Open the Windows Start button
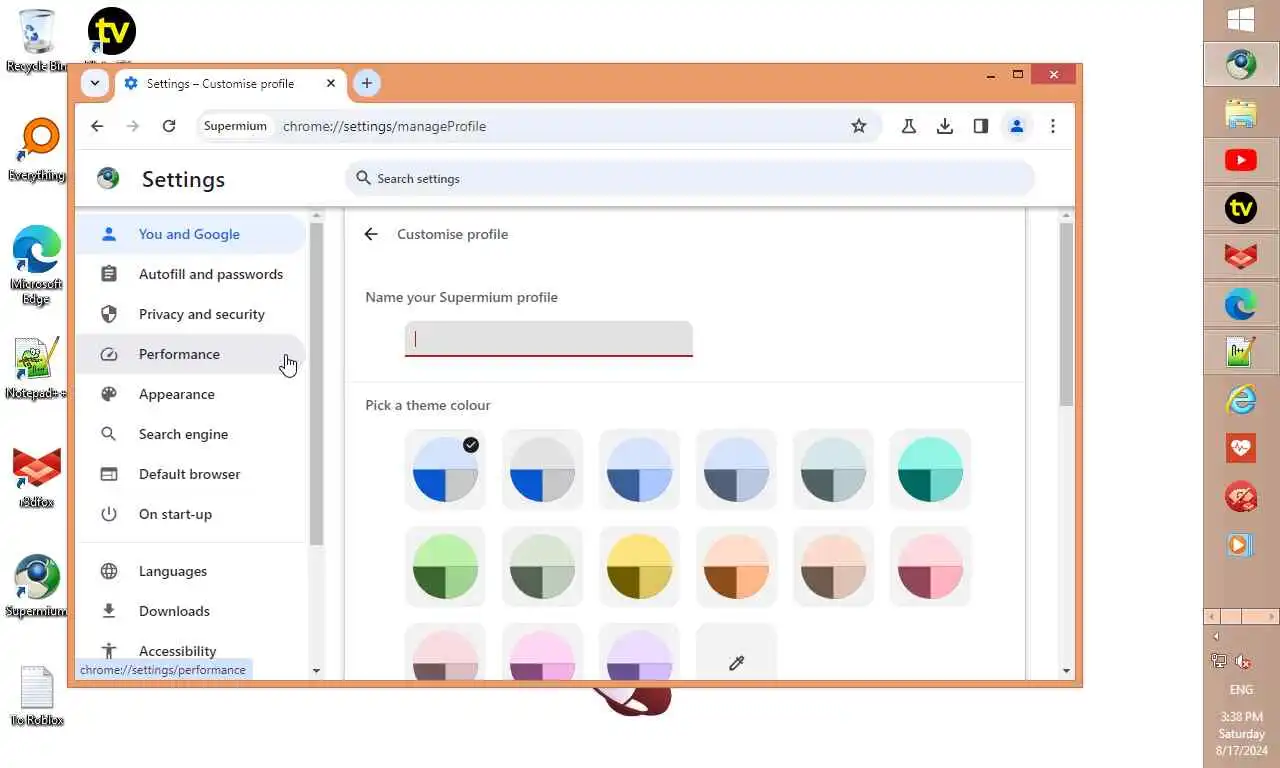Image resolution: width=1280 pixels, height=768 pixels. coord(1241,19)
